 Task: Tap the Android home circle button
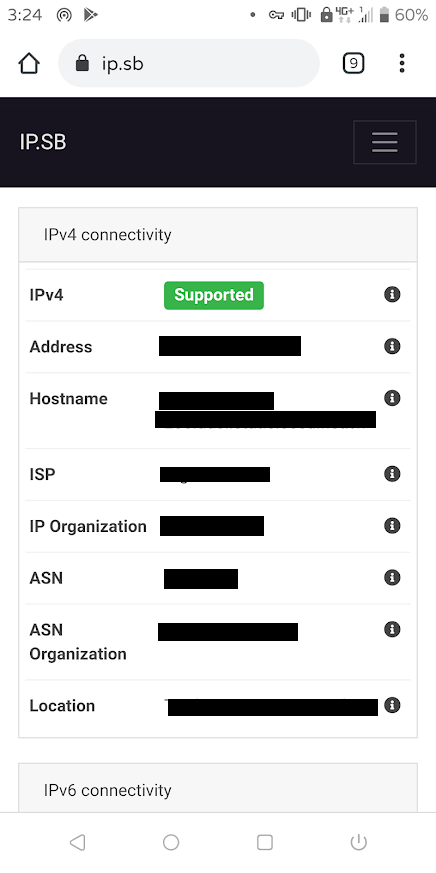pyautogui.click(x=171, y=842)
